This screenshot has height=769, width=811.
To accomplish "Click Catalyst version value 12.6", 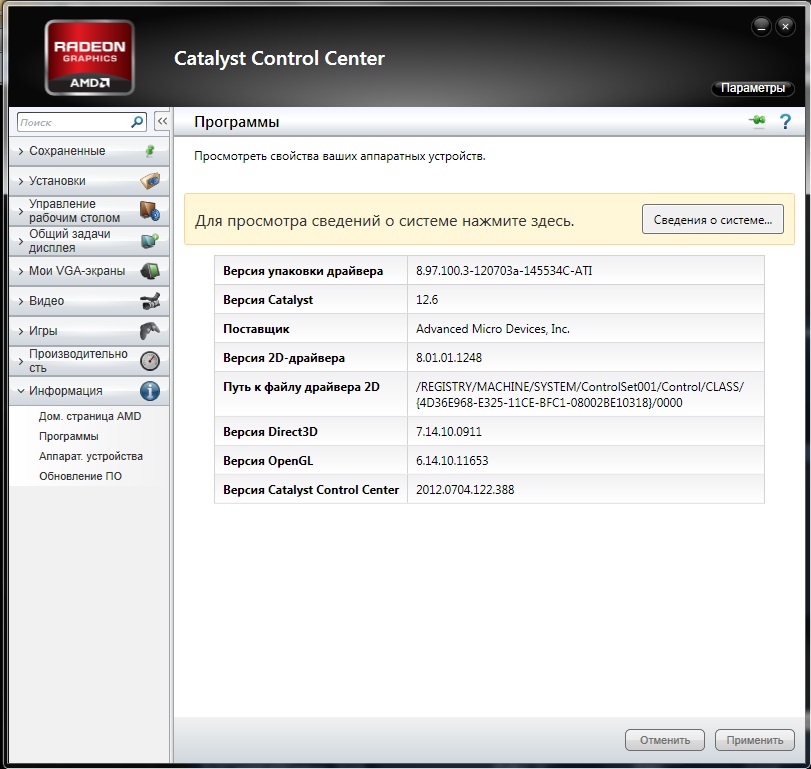I will point(427,299).
